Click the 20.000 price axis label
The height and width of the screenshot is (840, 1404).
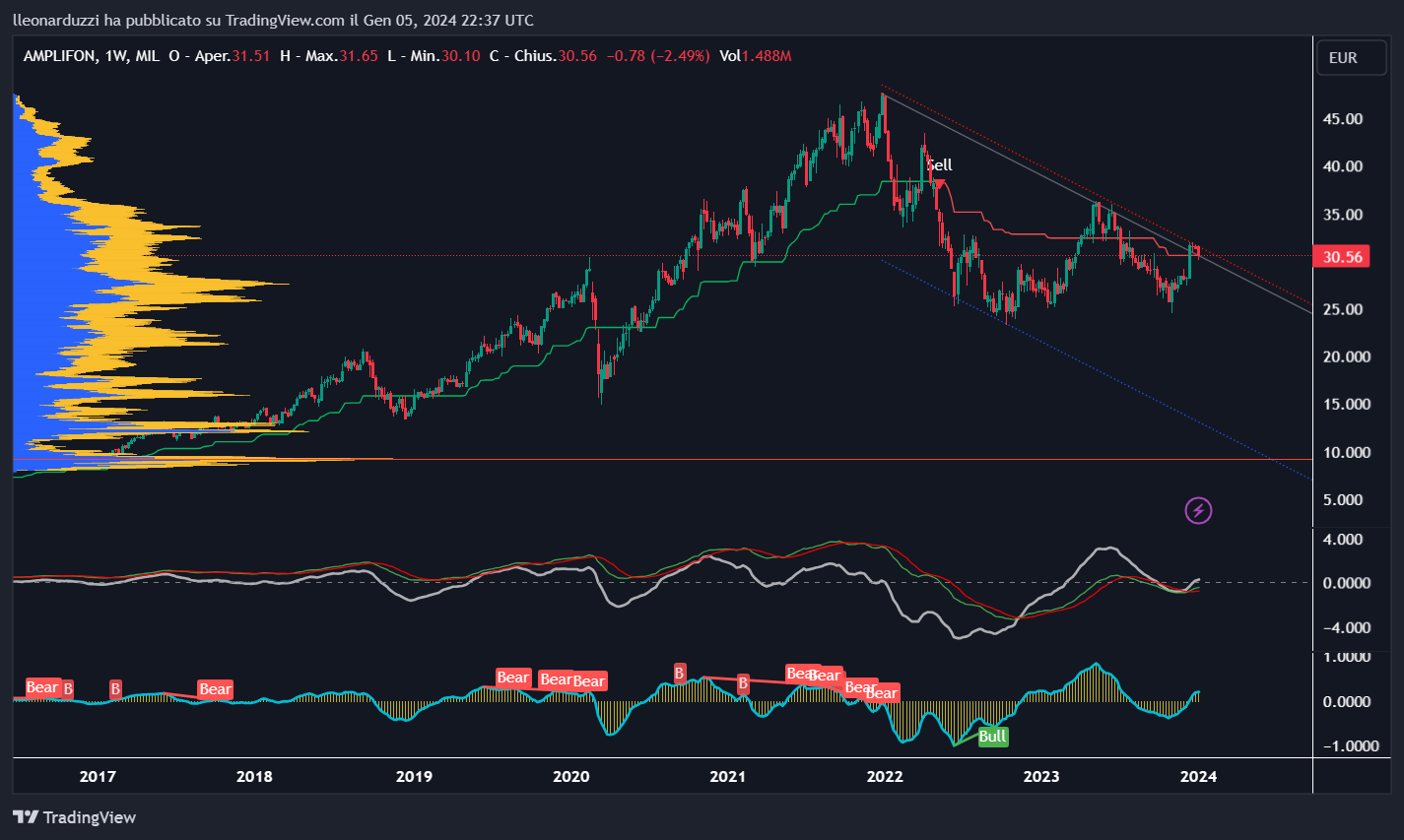pos(1347,356)
